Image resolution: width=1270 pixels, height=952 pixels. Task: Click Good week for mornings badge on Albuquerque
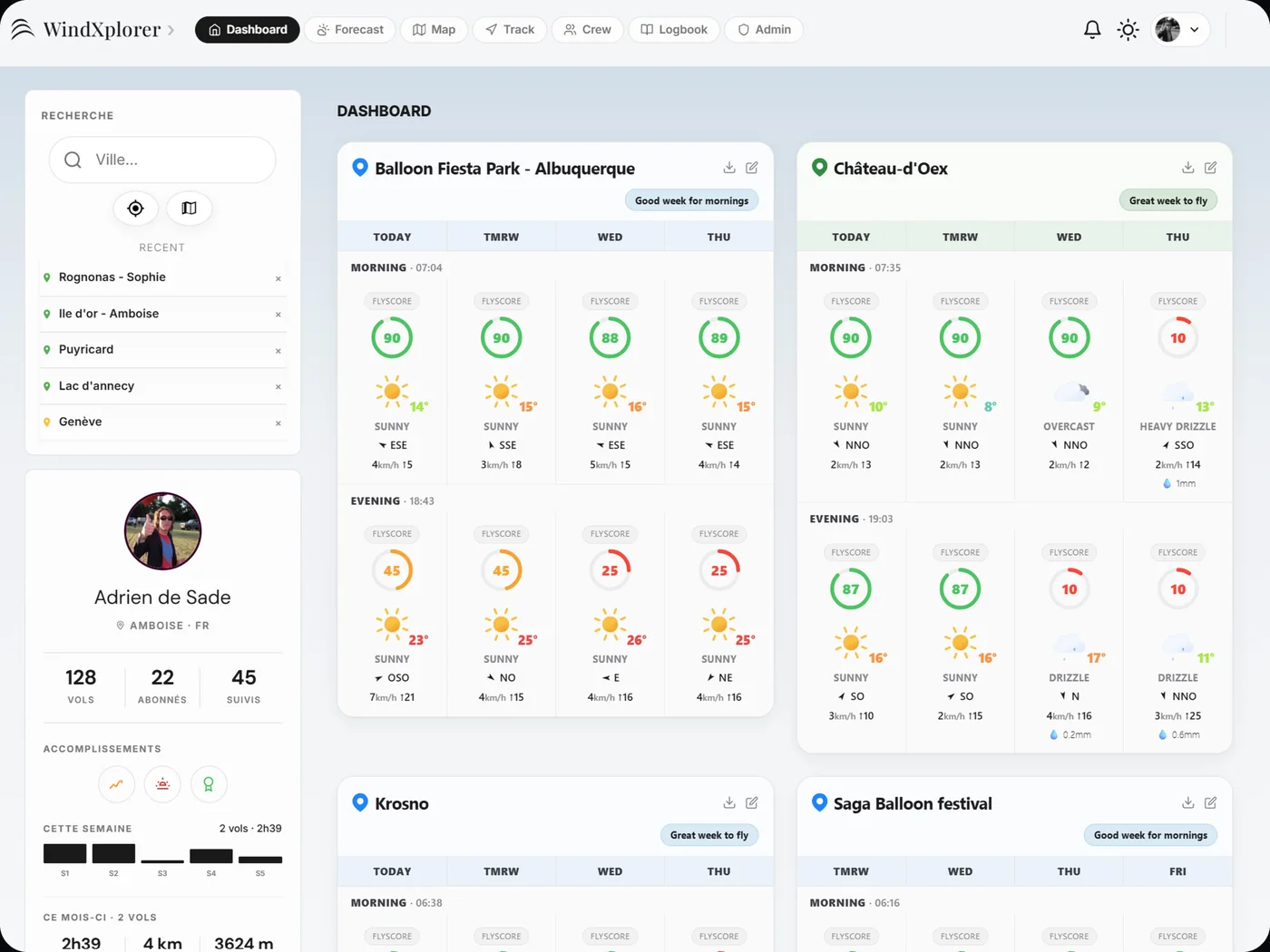point(692,200)
